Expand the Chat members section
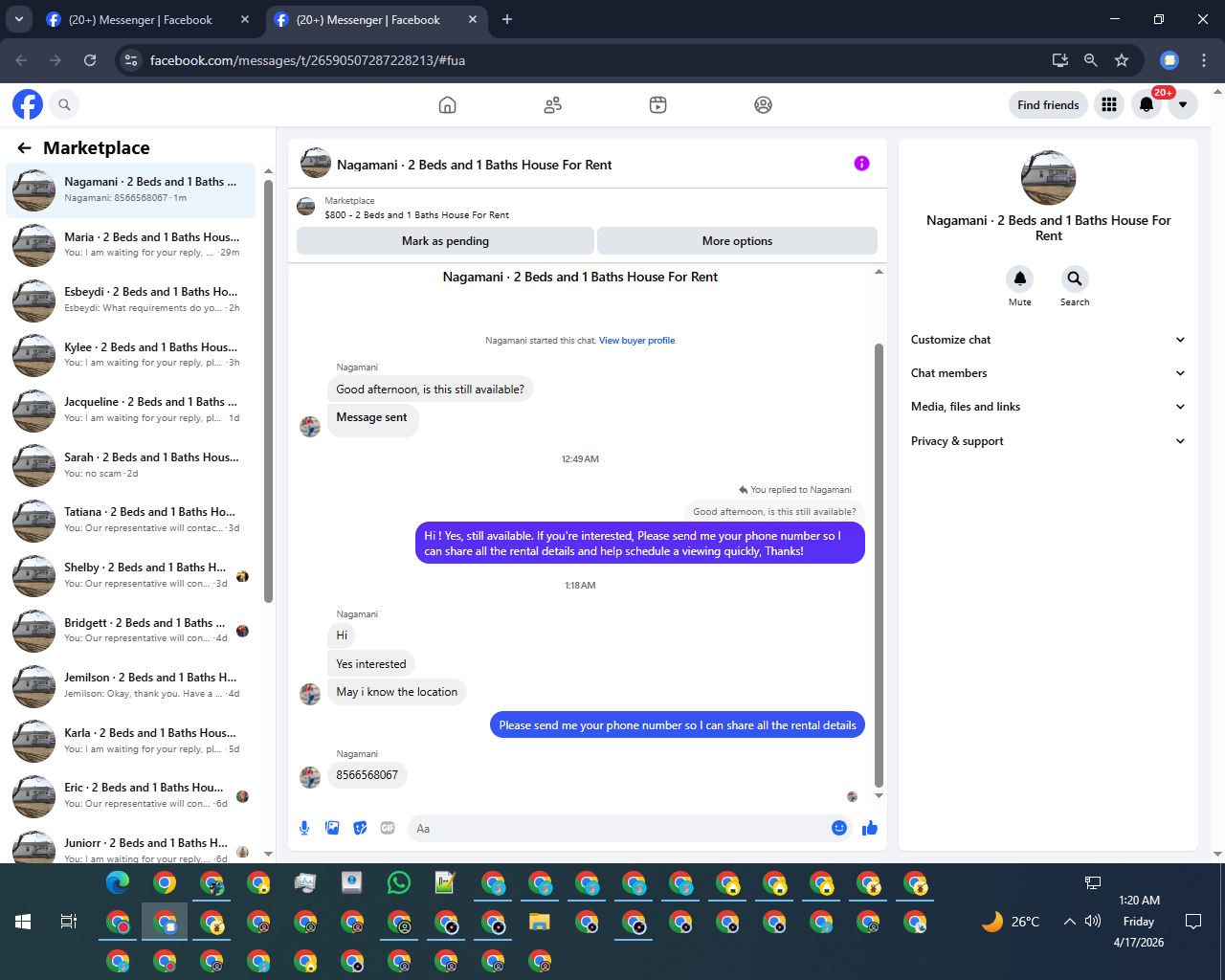The image size is (1225, 980). point(1048,373)
